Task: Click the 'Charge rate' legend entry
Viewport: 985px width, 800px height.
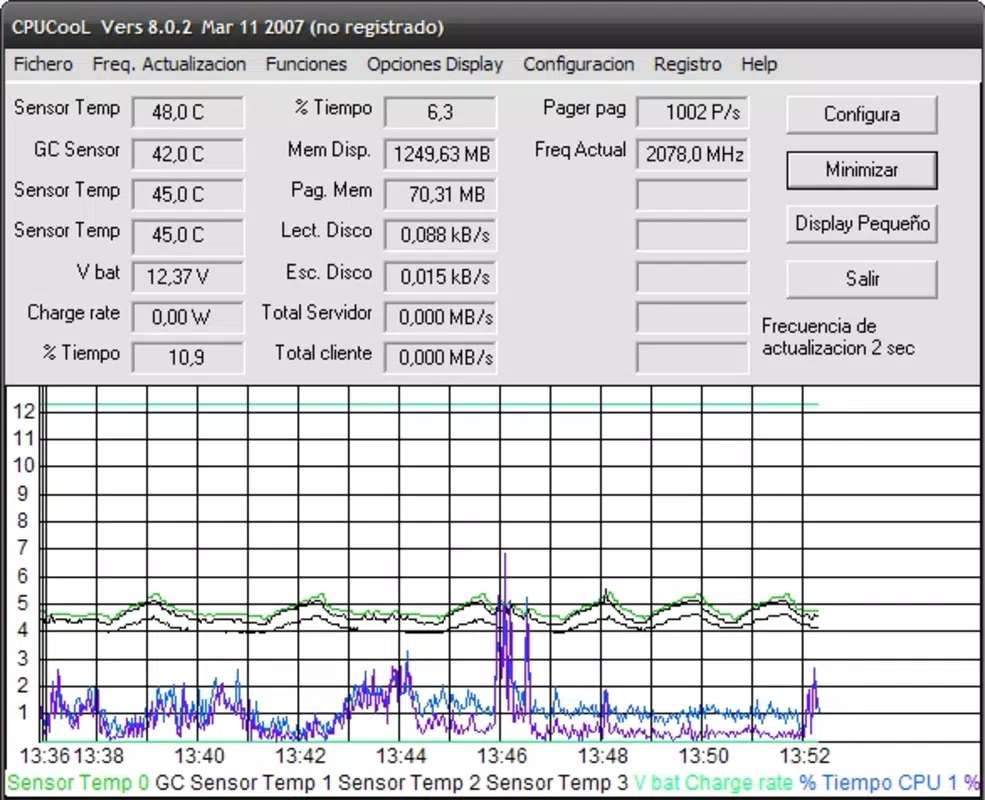Action: coord(739,783)
